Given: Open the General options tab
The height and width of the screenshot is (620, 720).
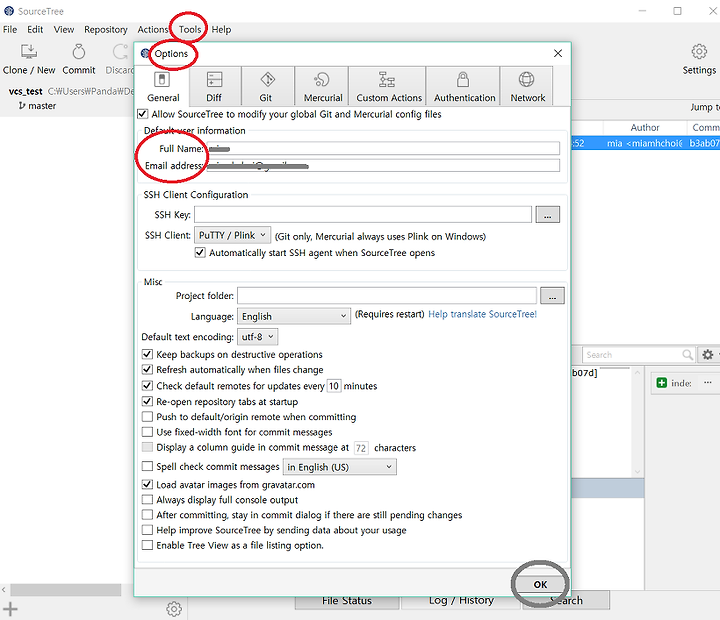Looking at the screenshot, I should click(163, 86).
